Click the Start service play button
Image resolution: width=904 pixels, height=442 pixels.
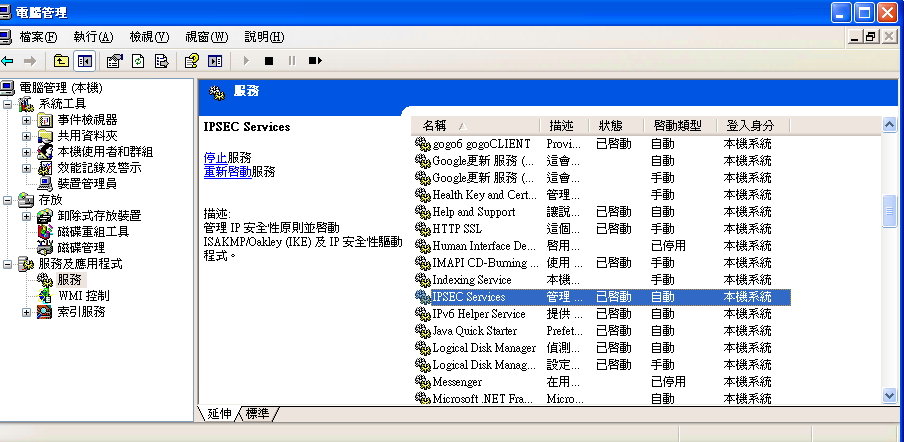click(246, 61)
